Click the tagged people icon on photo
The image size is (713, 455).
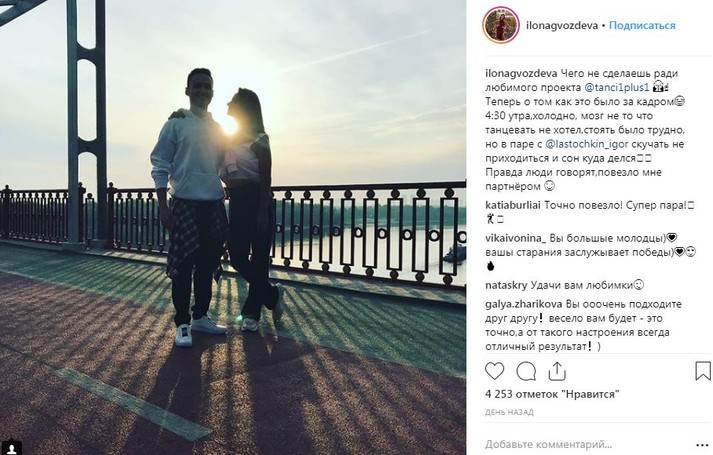(12, 448)
